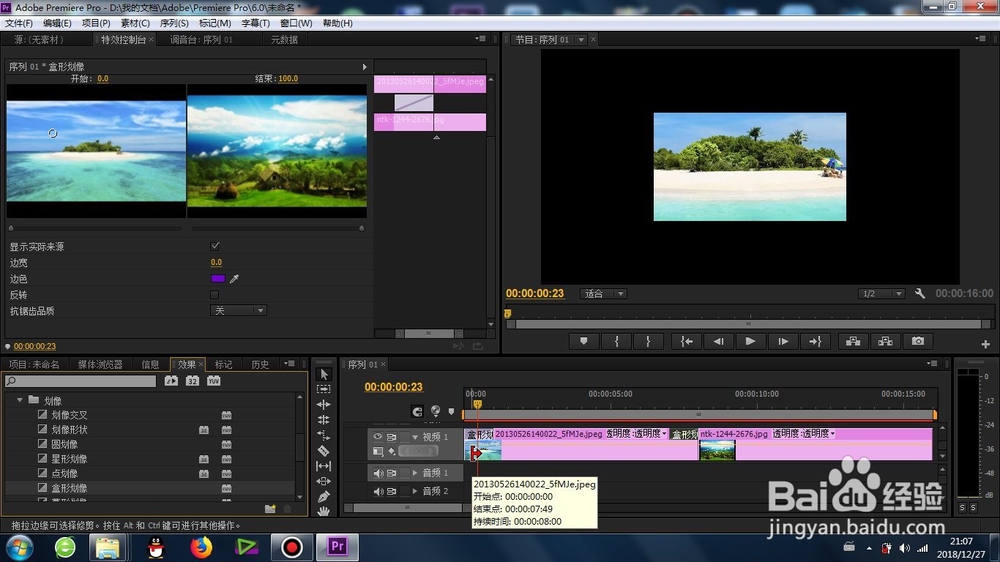Toggle track output eye for 视频 1
Screen dimensions: 1000x562
[378, 437]
